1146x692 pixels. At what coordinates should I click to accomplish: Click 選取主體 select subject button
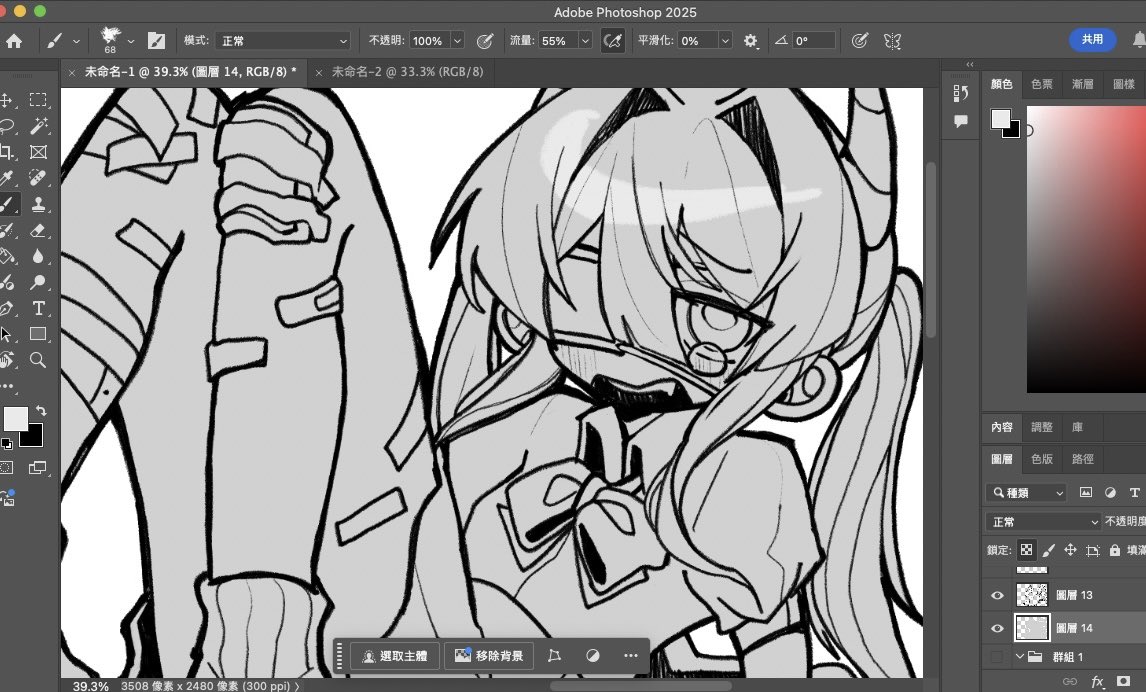(395, 655)
